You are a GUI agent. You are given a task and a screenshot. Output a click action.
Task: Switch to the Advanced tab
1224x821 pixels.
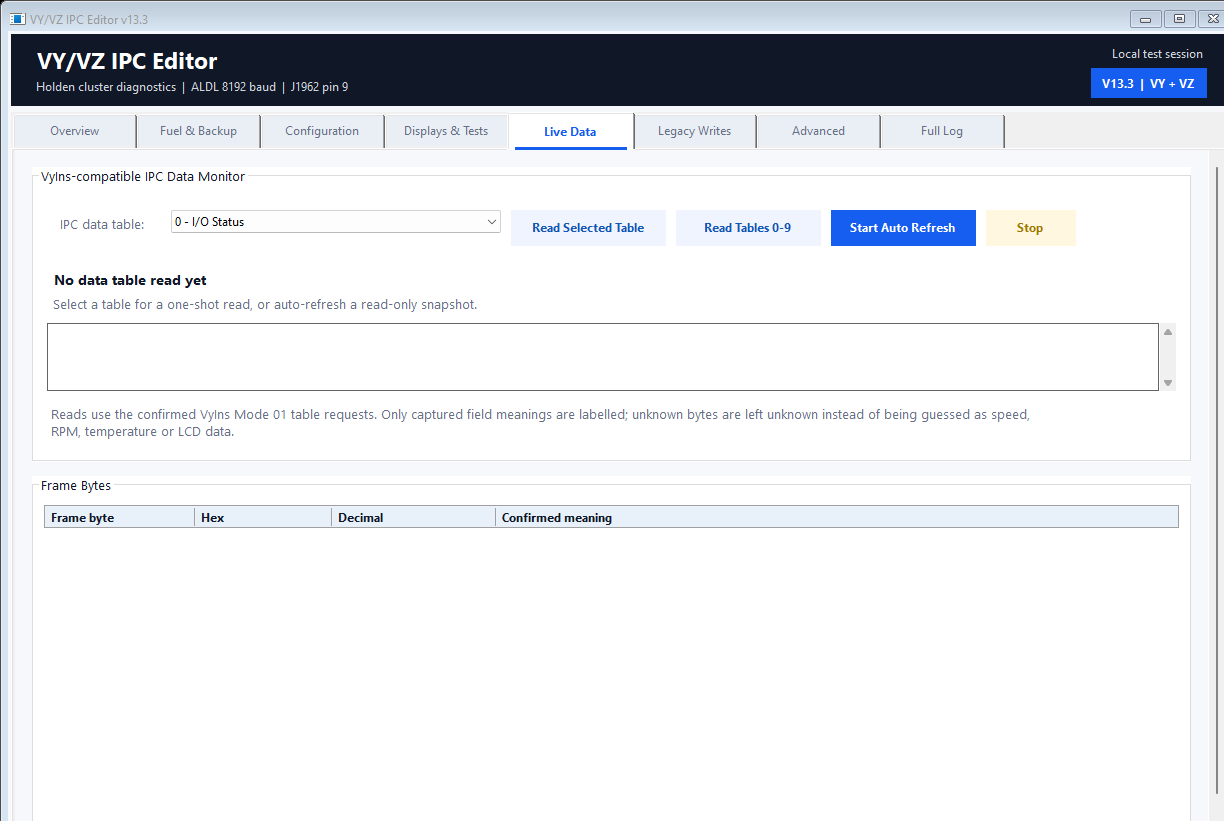818,131
